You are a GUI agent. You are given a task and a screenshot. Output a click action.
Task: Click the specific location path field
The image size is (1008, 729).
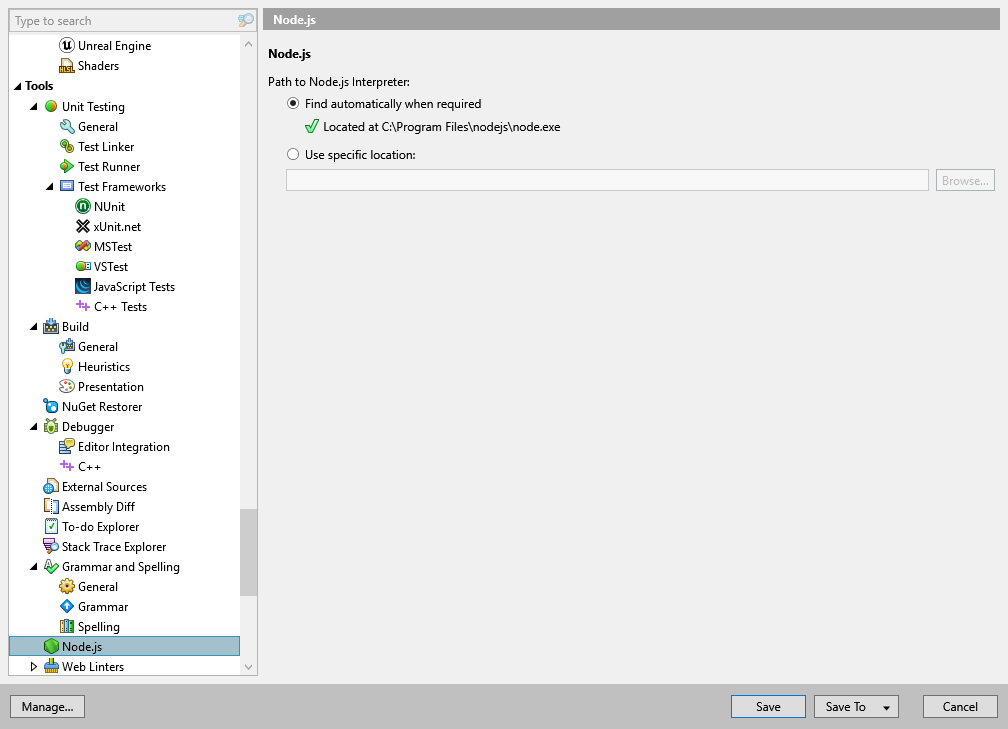click(605, 180)
